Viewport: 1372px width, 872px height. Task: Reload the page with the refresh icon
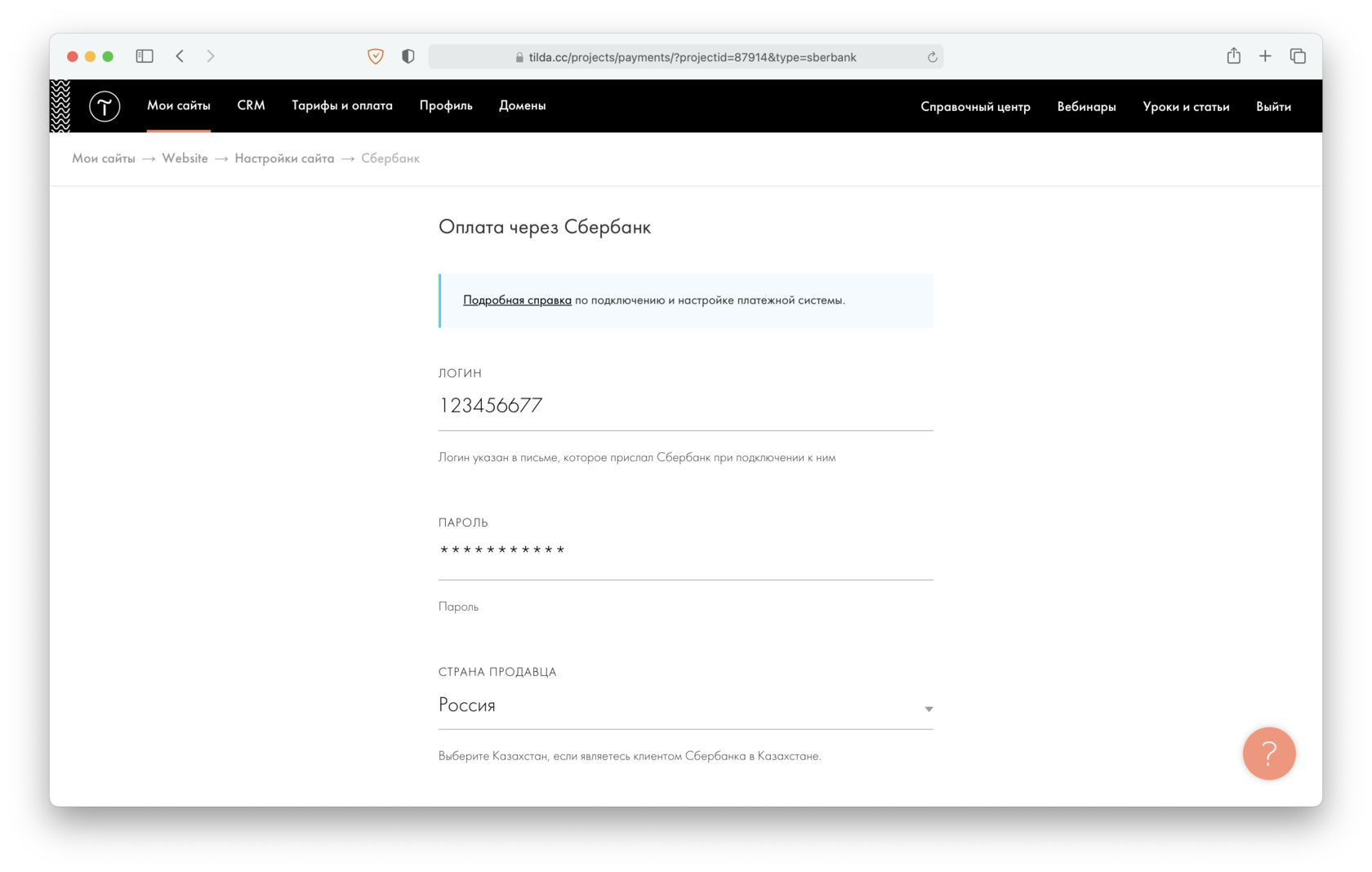point(932,57)
